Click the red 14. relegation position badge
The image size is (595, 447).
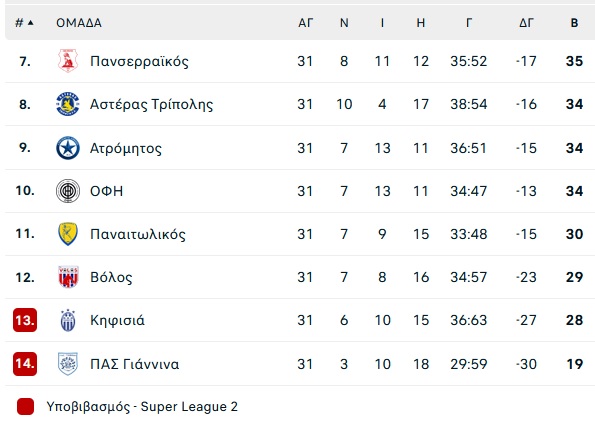(25, 364)
